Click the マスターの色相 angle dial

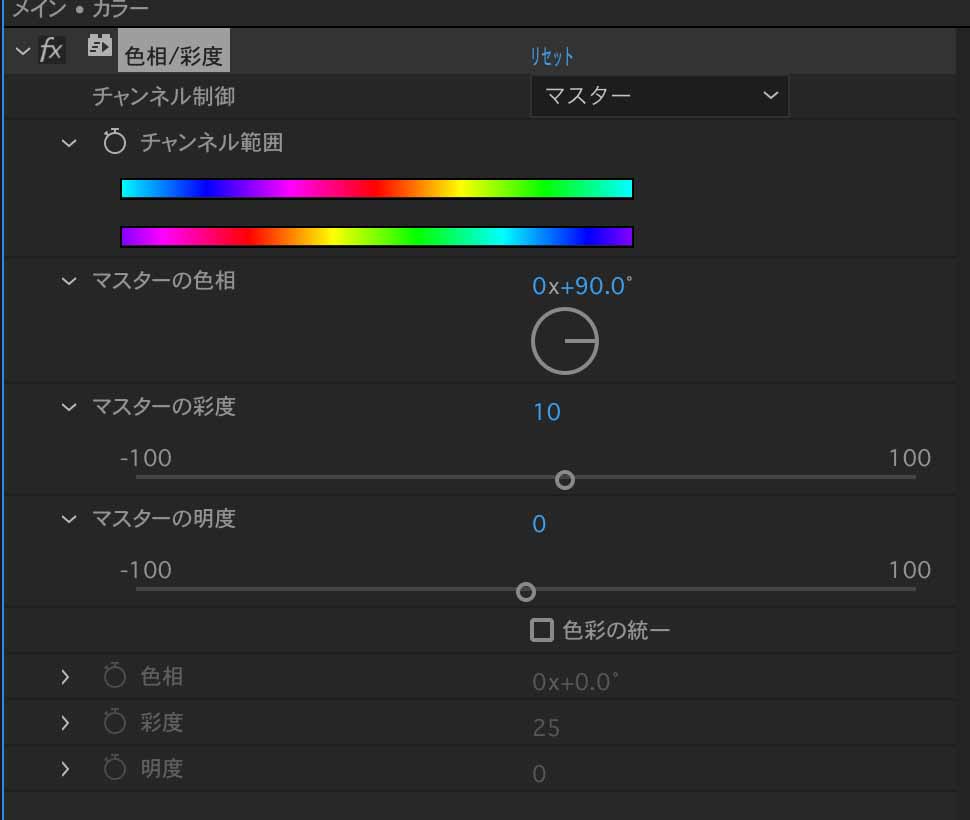click(x=565, y=341)
